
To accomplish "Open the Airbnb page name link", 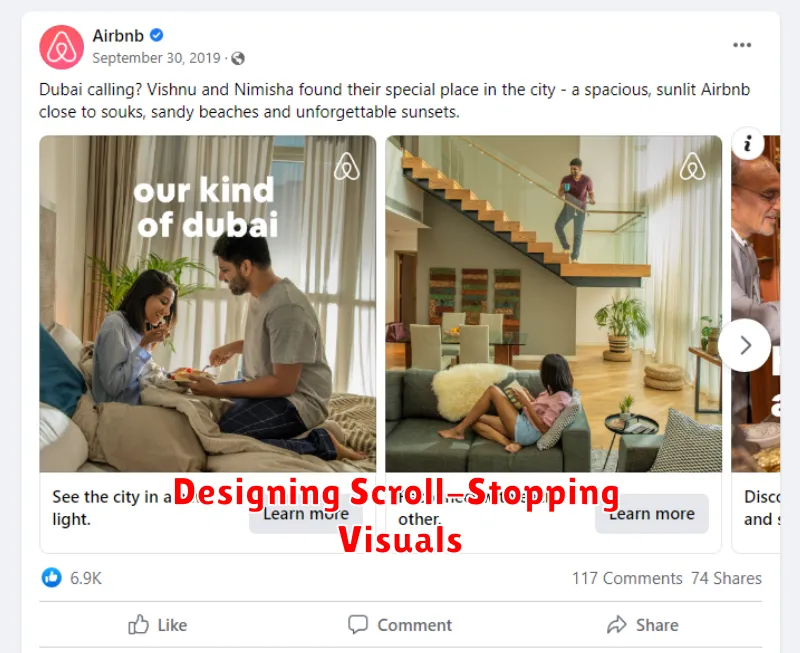I will (x=118, y=36).
